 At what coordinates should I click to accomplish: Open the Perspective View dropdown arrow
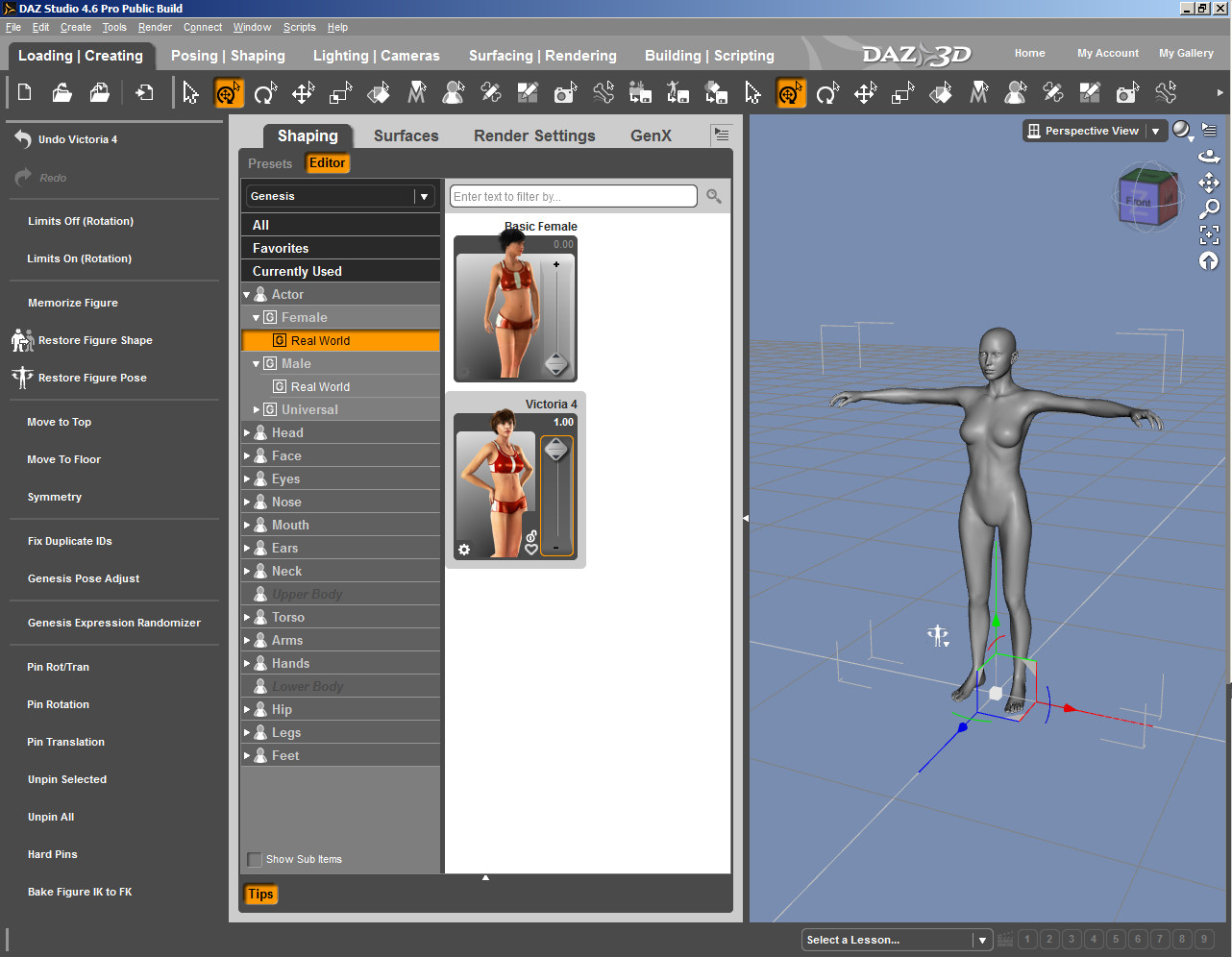(1155, 131)
